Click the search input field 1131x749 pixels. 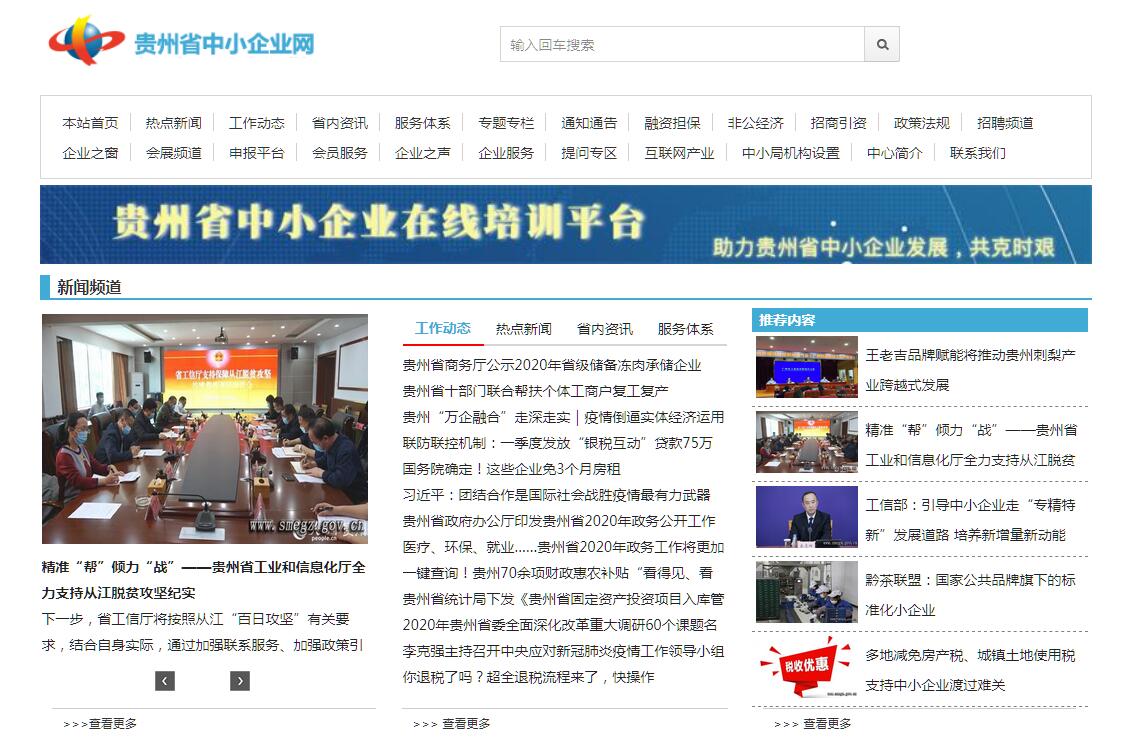682,45
